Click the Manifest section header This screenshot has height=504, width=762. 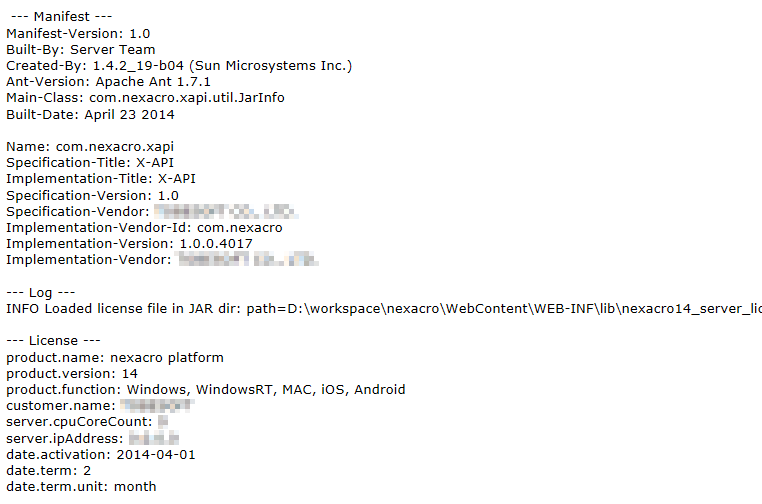[61, 17]
